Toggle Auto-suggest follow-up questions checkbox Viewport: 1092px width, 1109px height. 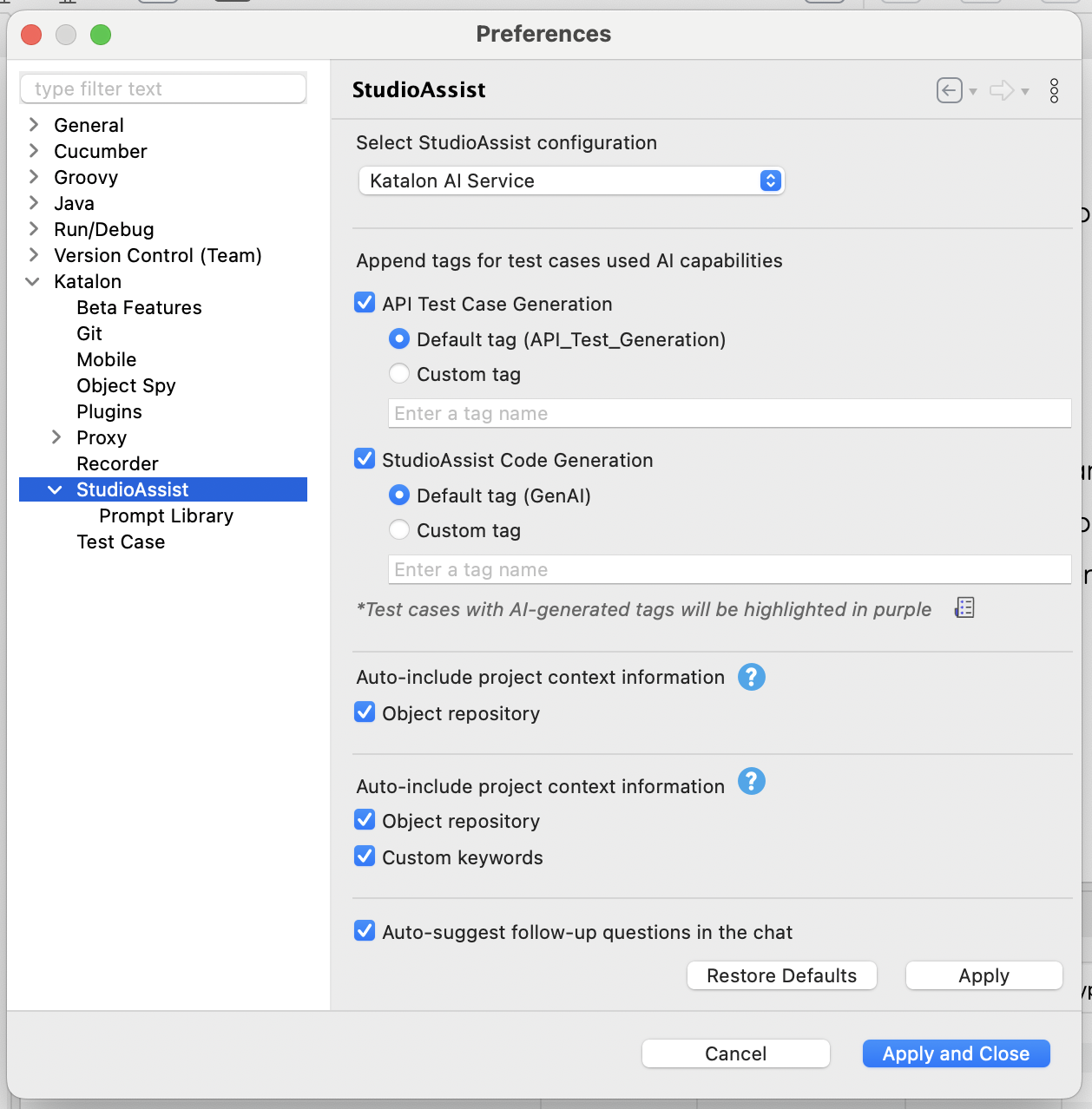(365, 931)
